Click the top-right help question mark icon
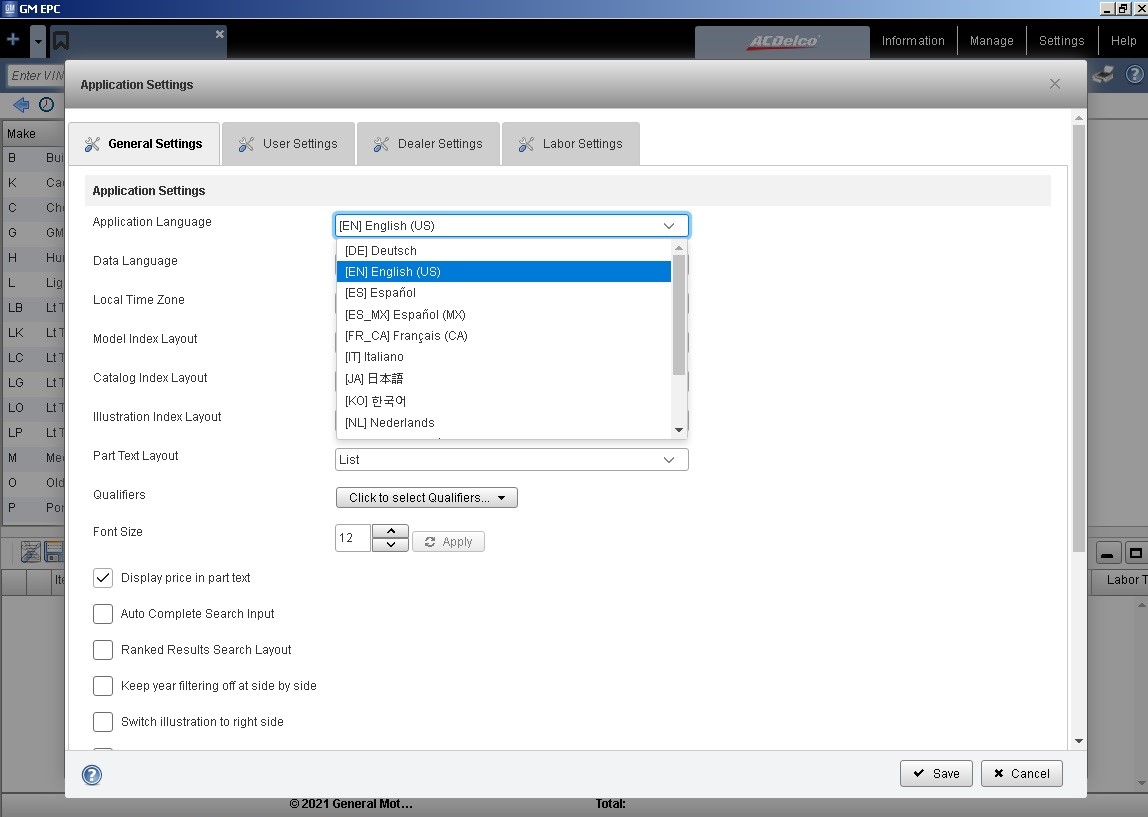Viewport: 1148px width, 817px height. point(1134,74)
